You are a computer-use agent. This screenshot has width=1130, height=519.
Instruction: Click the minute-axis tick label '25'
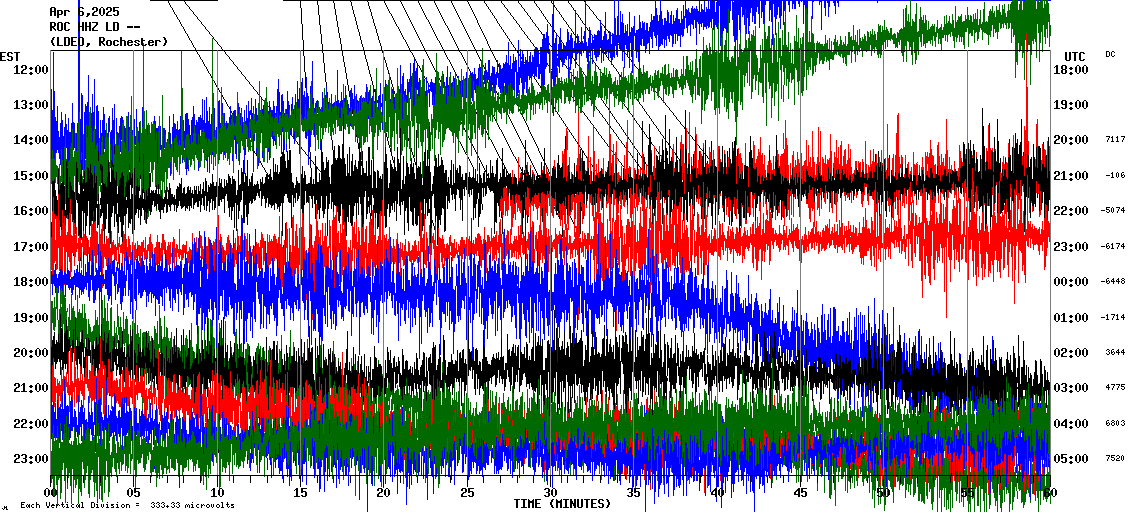click(467, 493)
